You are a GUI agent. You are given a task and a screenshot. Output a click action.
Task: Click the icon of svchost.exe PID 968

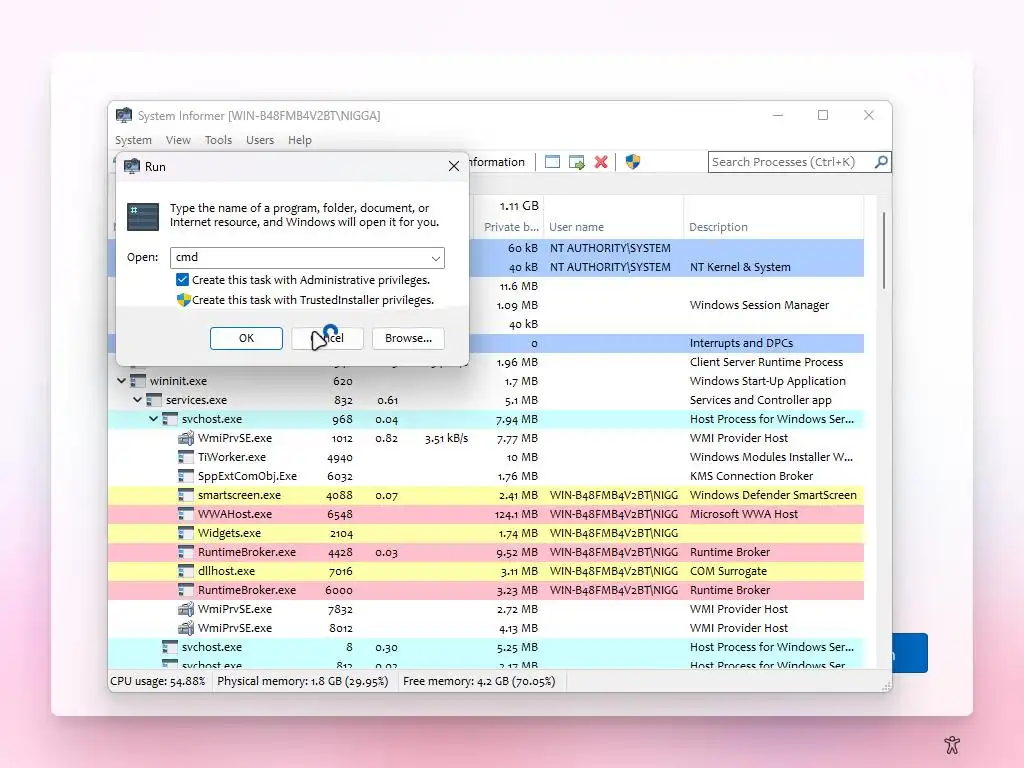click(x=170, y=419)
